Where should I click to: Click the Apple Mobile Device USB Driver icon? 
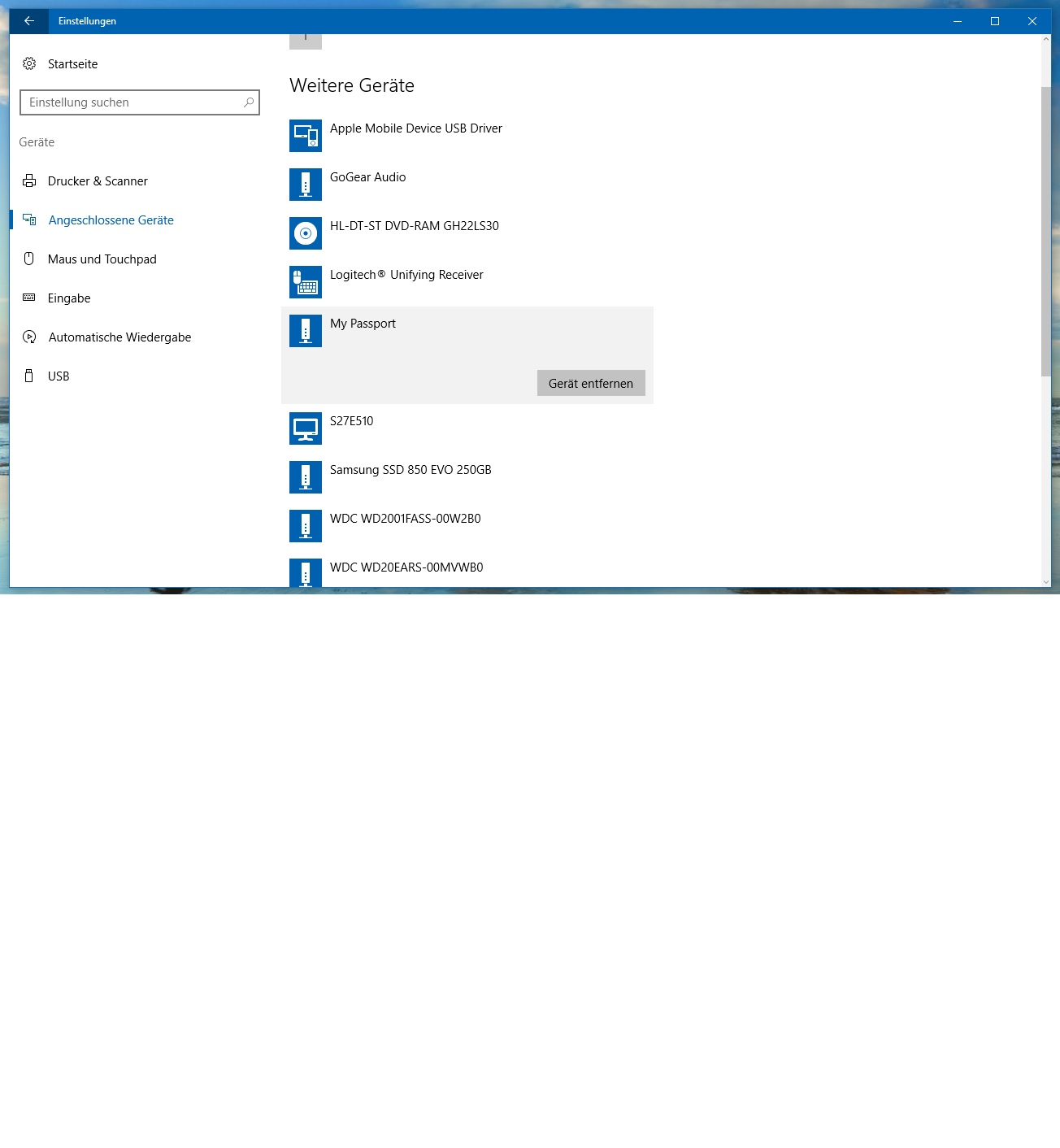[x=306, y=136]
